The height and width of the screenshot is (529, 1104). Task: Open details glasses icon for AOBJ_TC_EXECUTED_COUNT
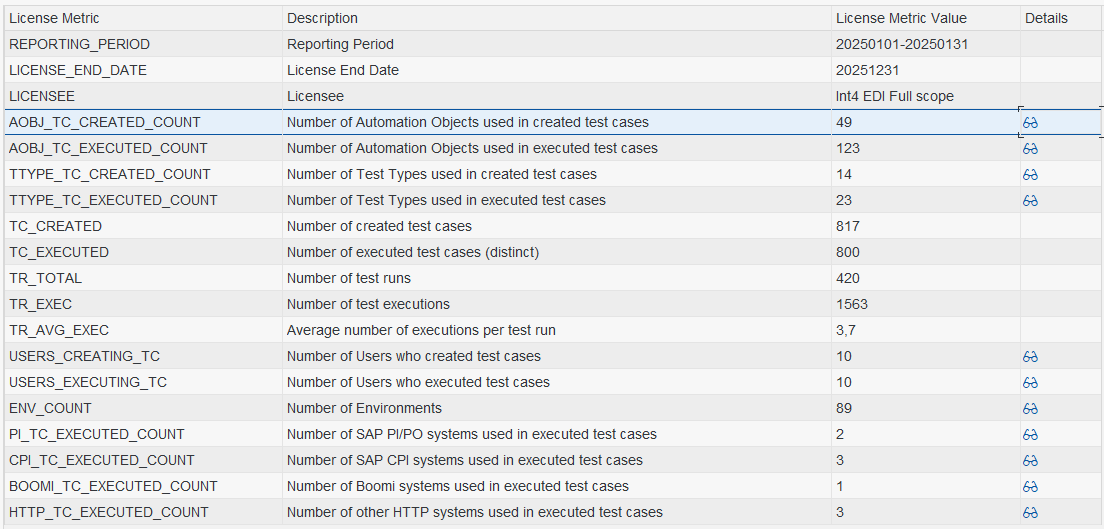point(1030,149)
